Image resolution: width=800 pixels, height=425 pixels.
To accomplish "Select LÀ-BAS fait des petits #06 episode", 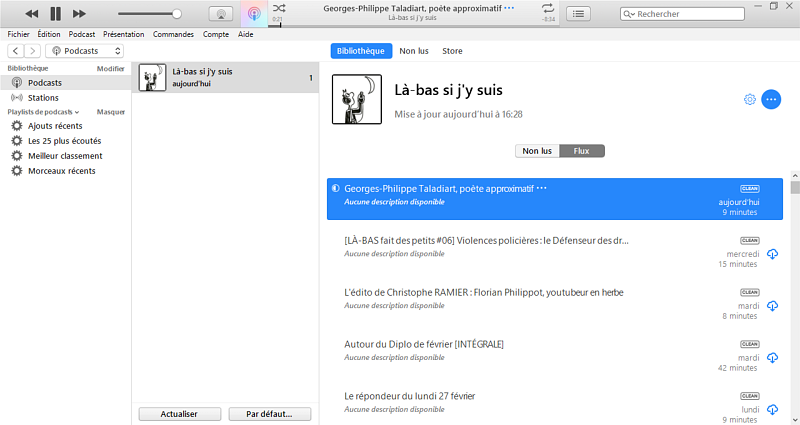I will click(555, 252).
